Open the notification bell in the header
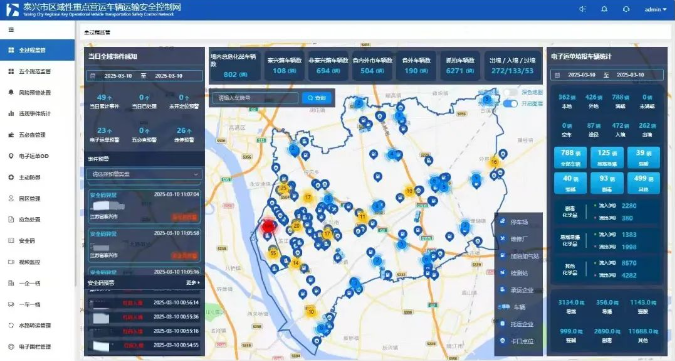Screen dimensions: 675x361 [x=604, y=9]
